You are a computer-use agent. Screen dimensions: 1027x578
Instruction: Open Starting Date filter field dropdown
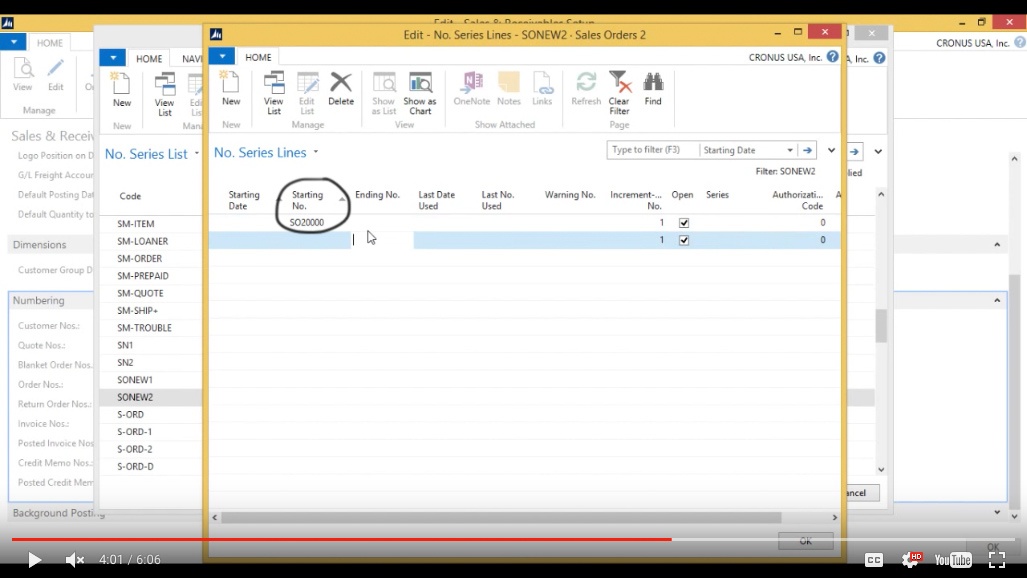tap(790, 150)
